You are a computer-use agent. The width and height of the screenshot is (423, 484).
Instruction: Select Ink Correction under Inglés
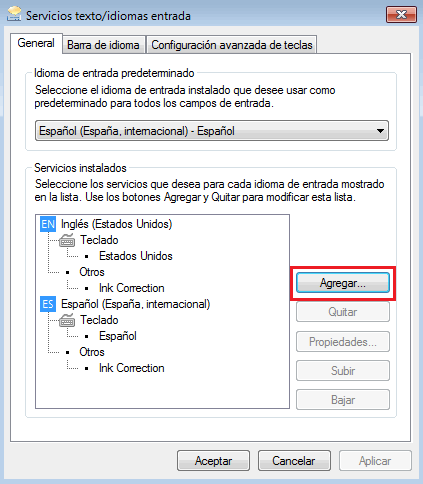tap(132, 288)
